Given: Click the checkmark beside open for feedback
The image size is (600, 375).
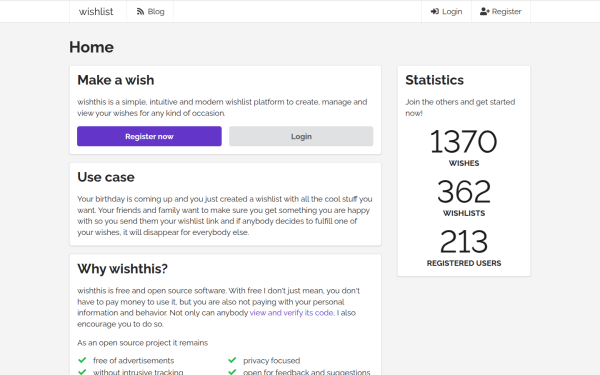Looking at the screenshot, I should (x=232, y=372).
